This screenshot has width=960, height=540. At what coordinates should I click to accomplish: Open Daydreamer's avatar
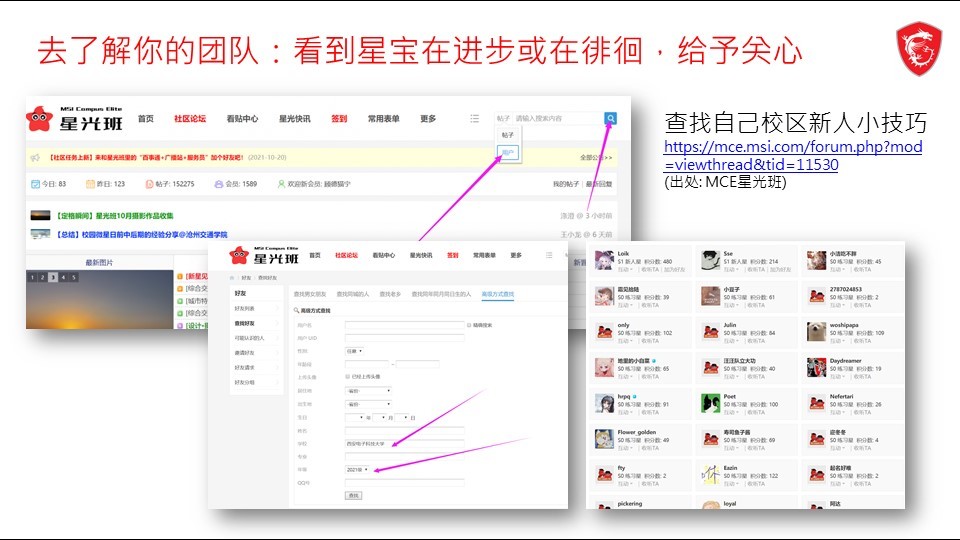(816, 367)
